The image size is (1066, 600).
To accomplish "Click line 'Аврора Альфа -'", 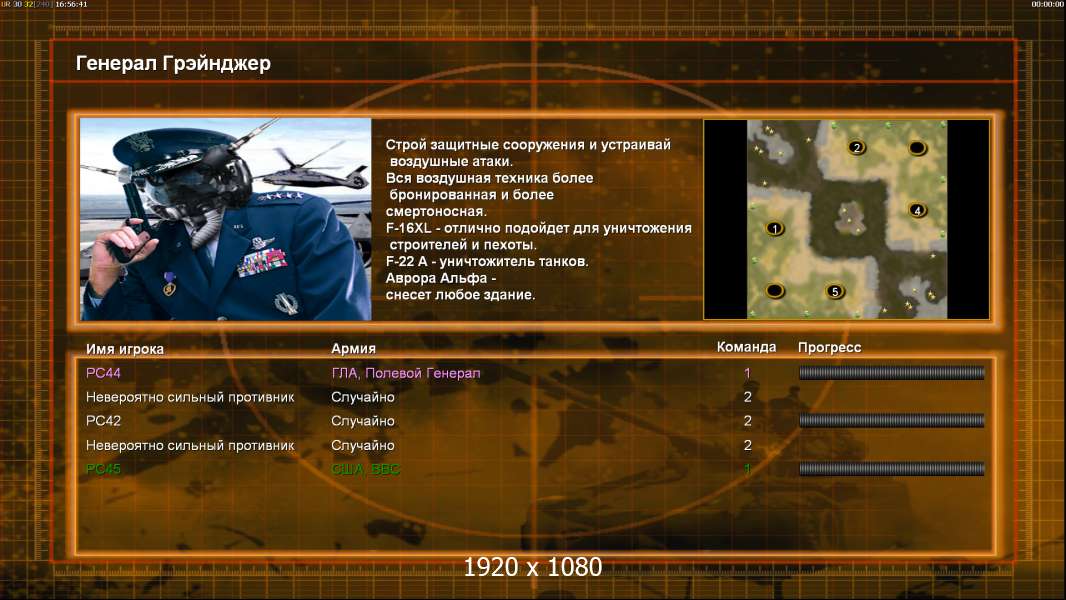I will tap(441, 278).
